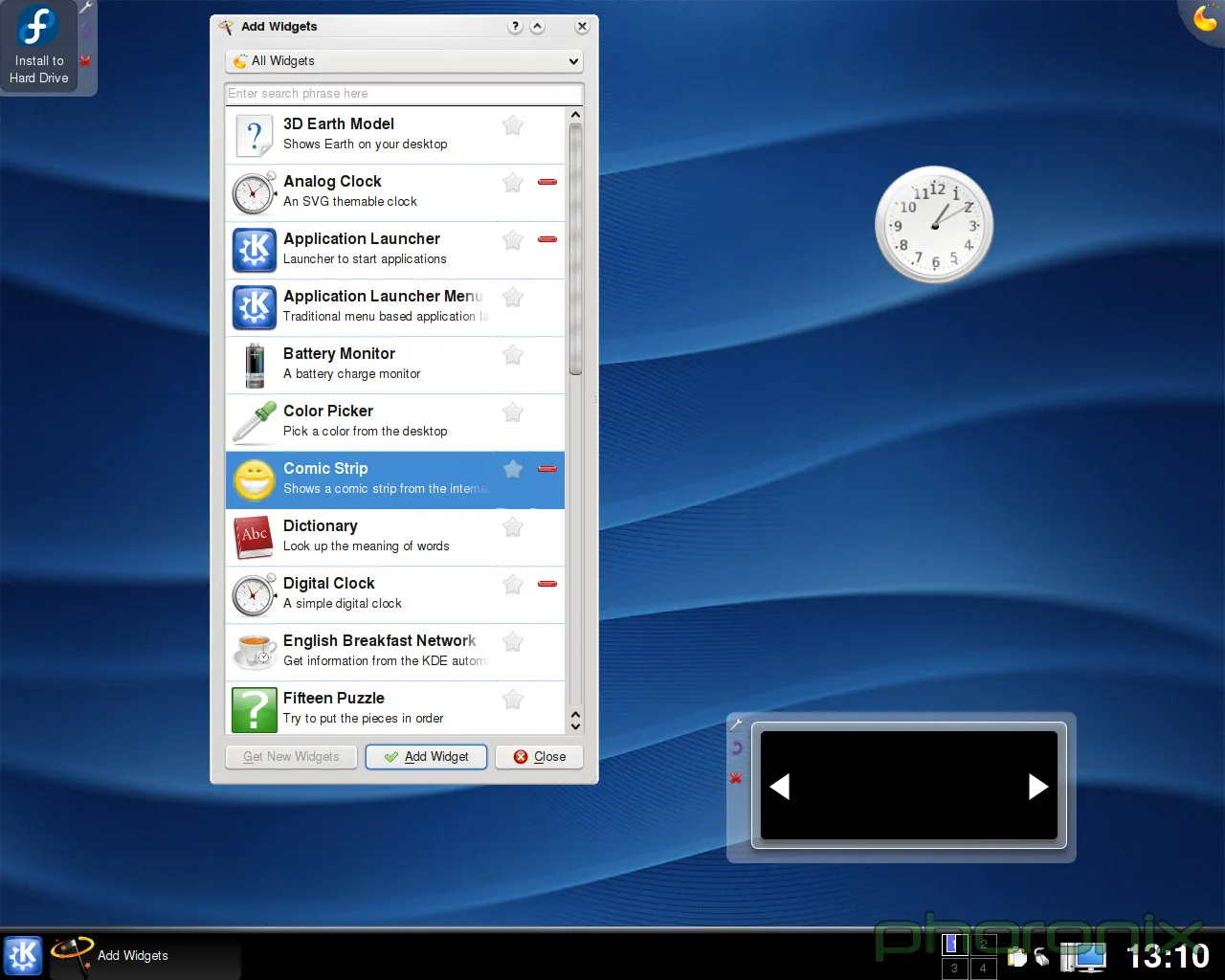This screenshot has height=980, width=1225.
Task: Select the Color Picker eyedropper icon
Action: coord(254,423)
